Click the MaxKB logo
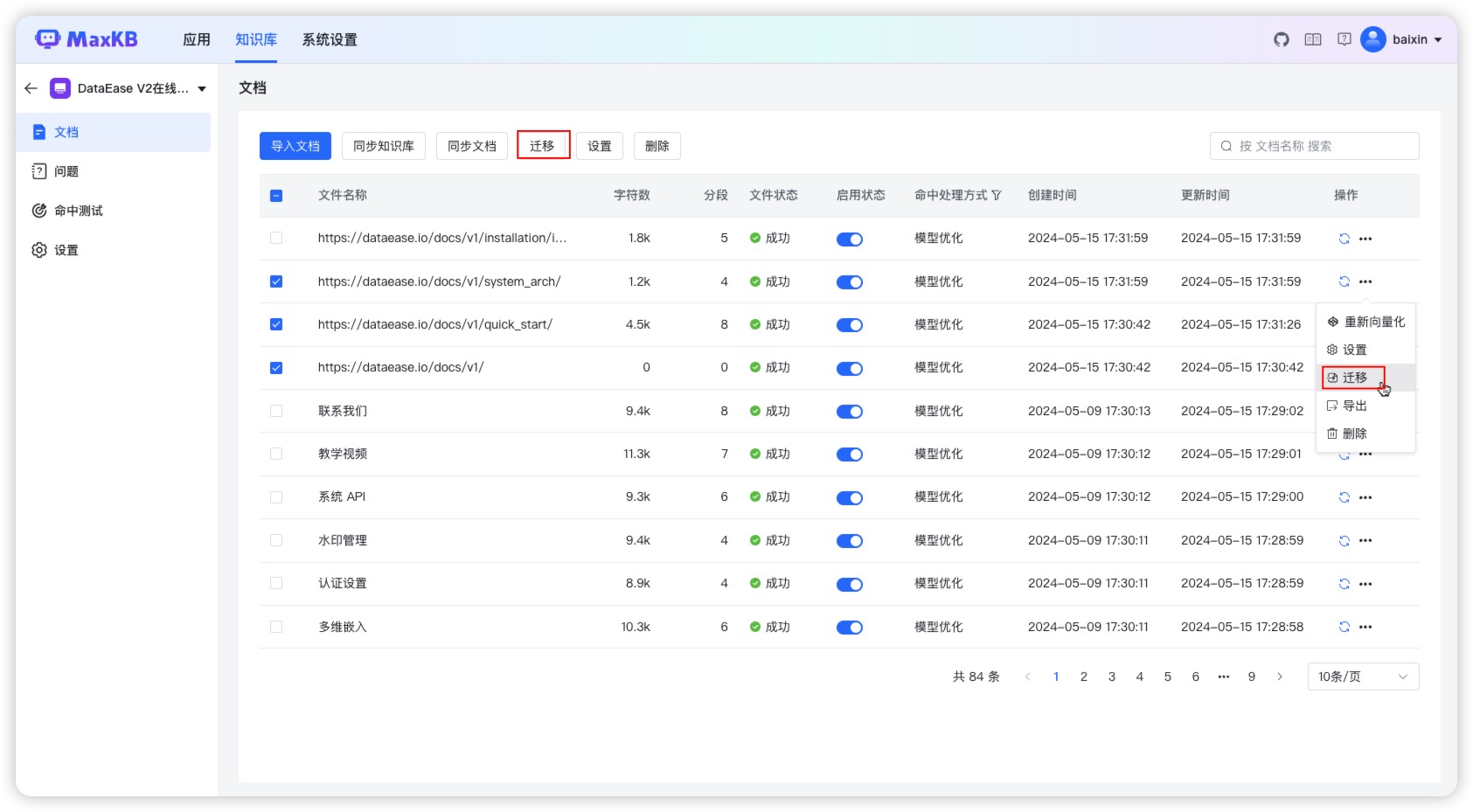The width and height of the screenshot is (1473, 812). coord(87,39)
